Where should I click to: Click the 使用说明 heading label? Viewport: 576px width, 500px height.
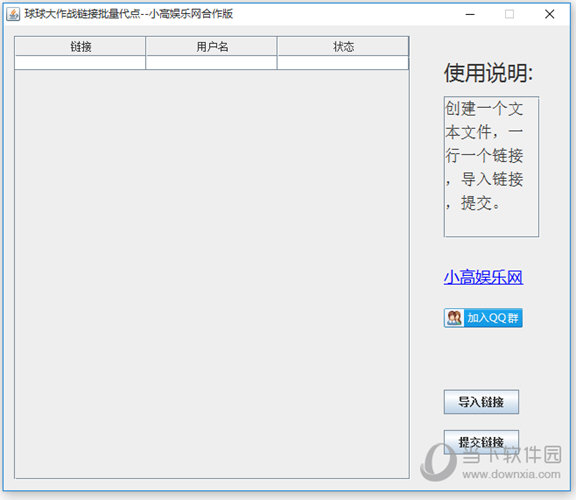click(x=489, y=73)
